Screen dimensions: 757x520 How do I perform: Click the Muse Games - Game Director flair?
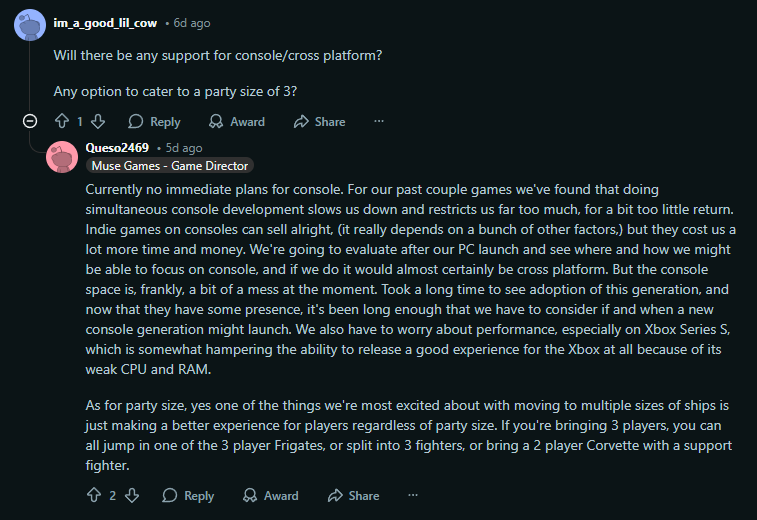pyautogui.click(x=169, y=166)
